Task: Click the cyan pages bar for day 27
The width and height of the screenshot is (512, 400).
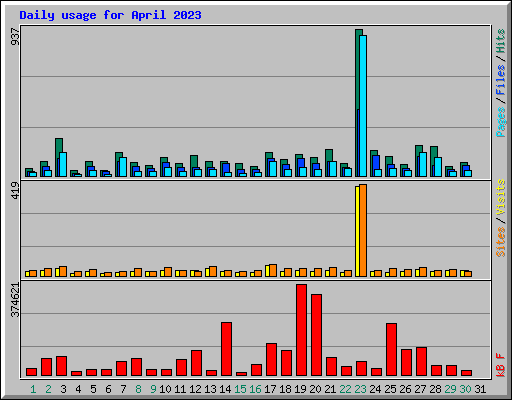Action: click(x=423, y=164)
